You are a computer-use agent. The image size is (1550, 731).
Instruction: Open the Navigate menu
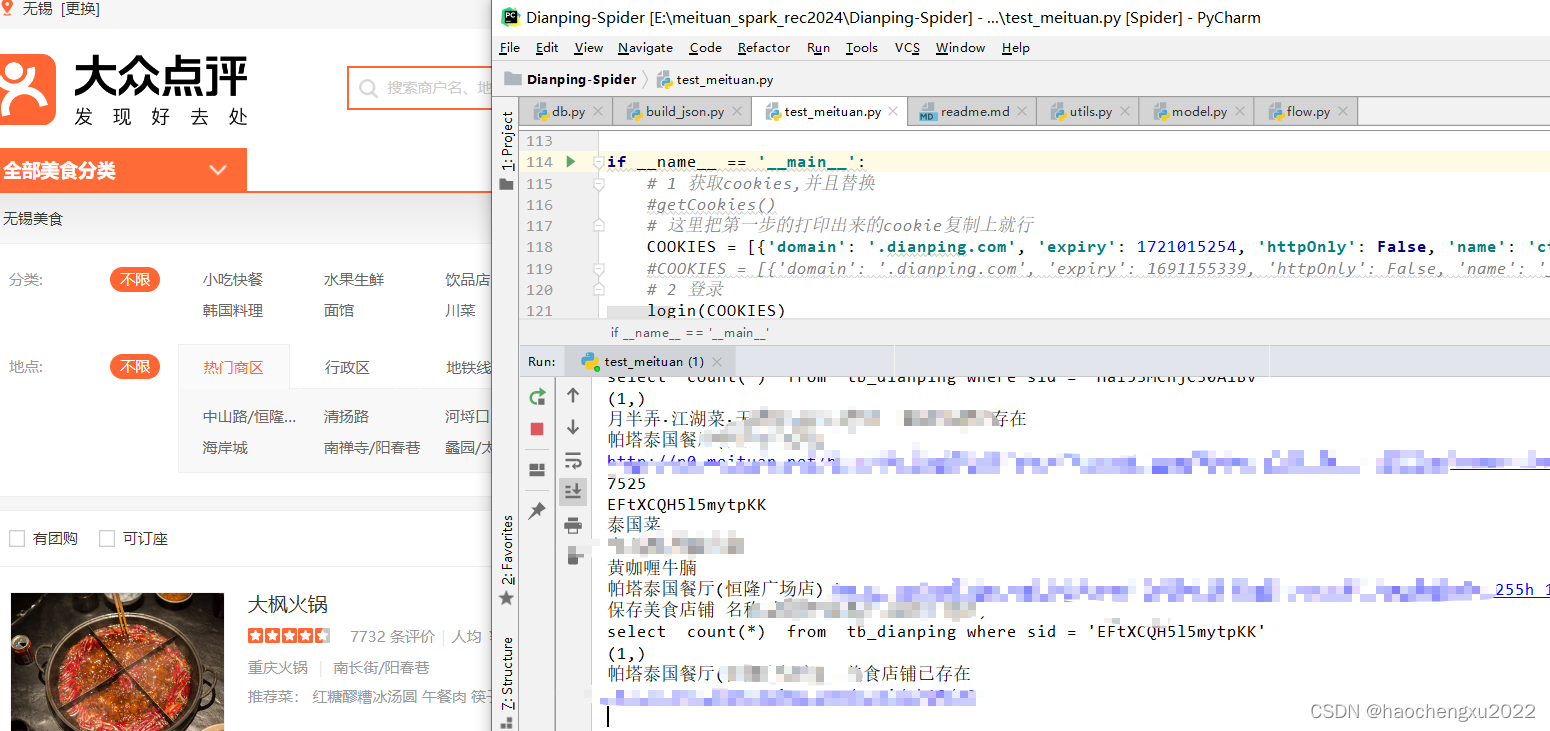tap(645, 47)
